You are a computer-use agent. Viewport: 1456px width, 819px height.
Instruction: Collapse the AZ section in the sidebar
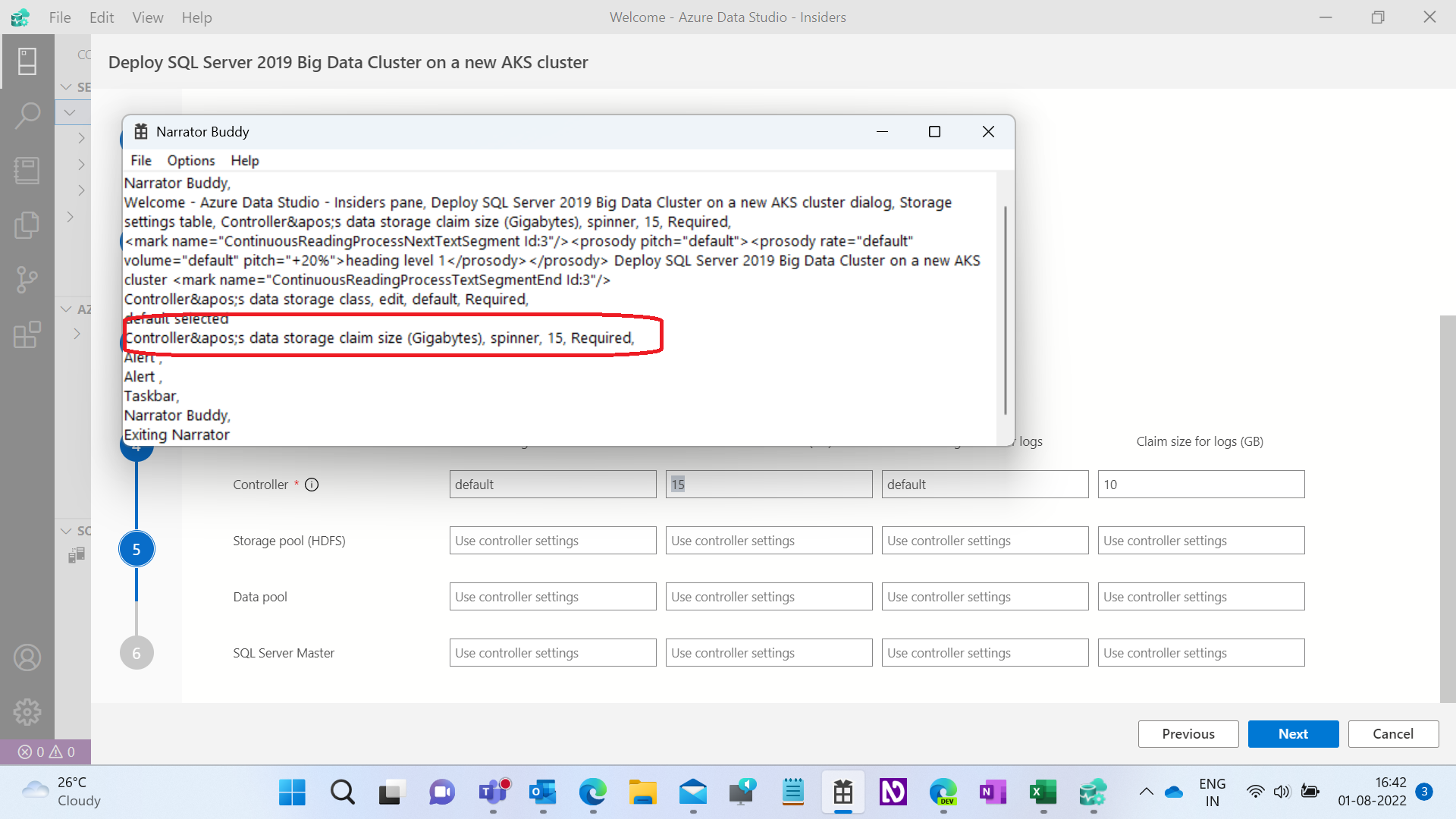click(x=65, y=309)
